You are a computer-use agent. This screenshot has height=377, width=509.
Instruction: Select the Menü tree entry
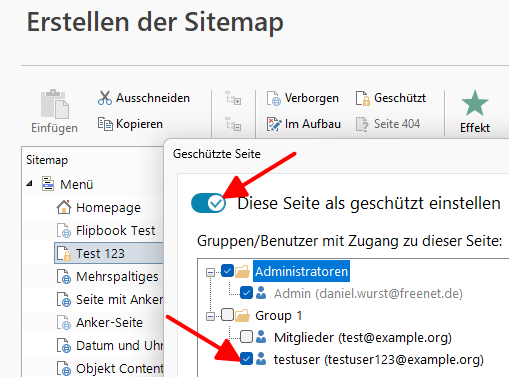coord(77,184)
